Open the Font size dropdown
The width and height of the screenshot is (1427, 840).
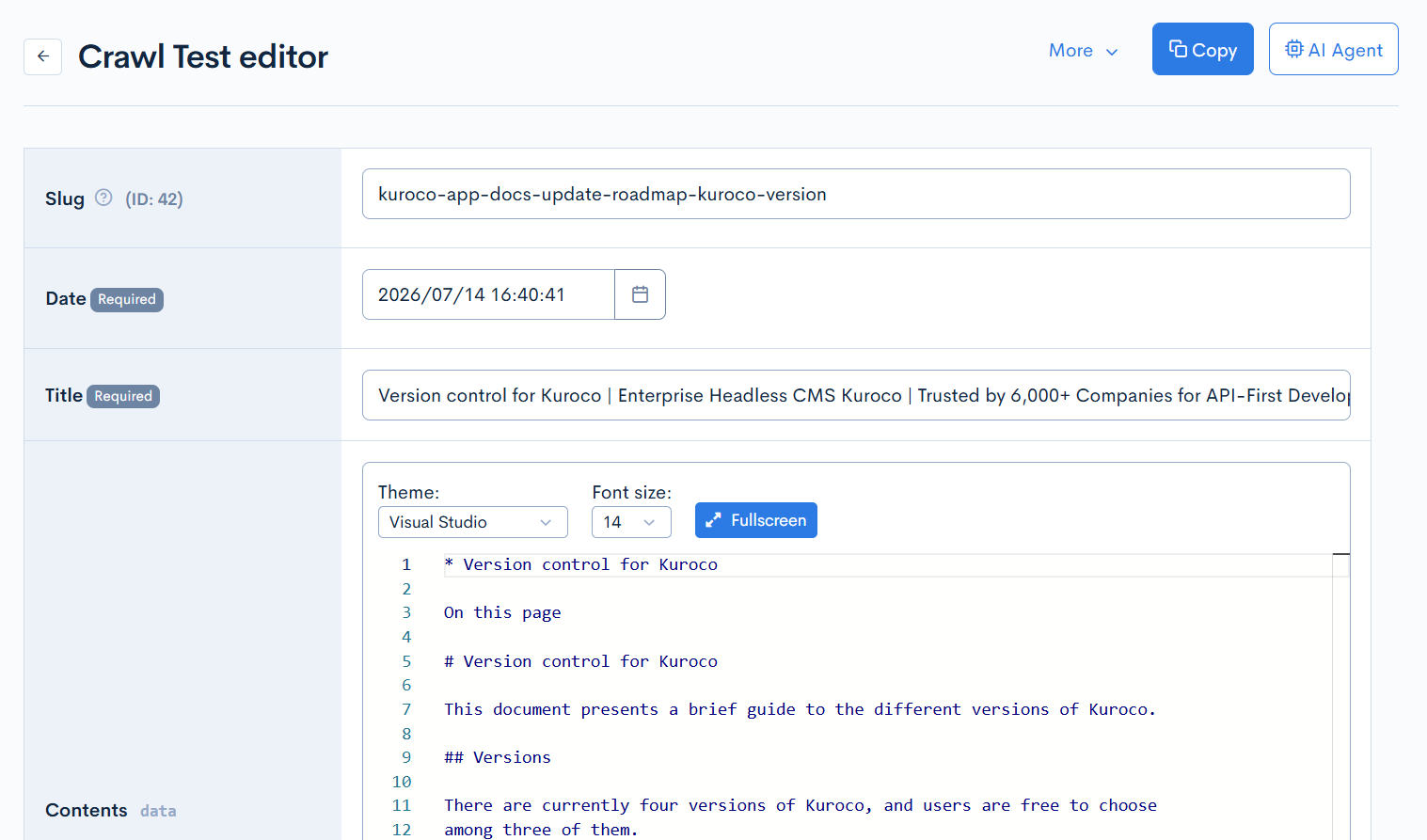(631, 522)
